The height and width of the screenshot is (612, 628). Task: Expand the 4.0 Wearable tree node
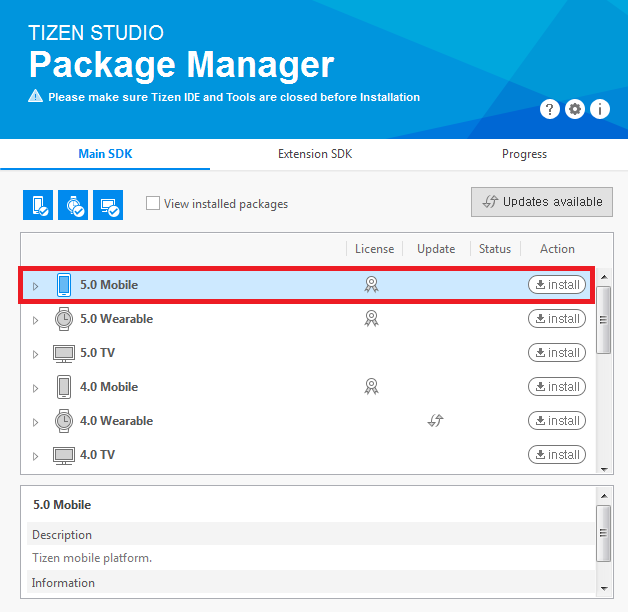(x=36, y=422)
